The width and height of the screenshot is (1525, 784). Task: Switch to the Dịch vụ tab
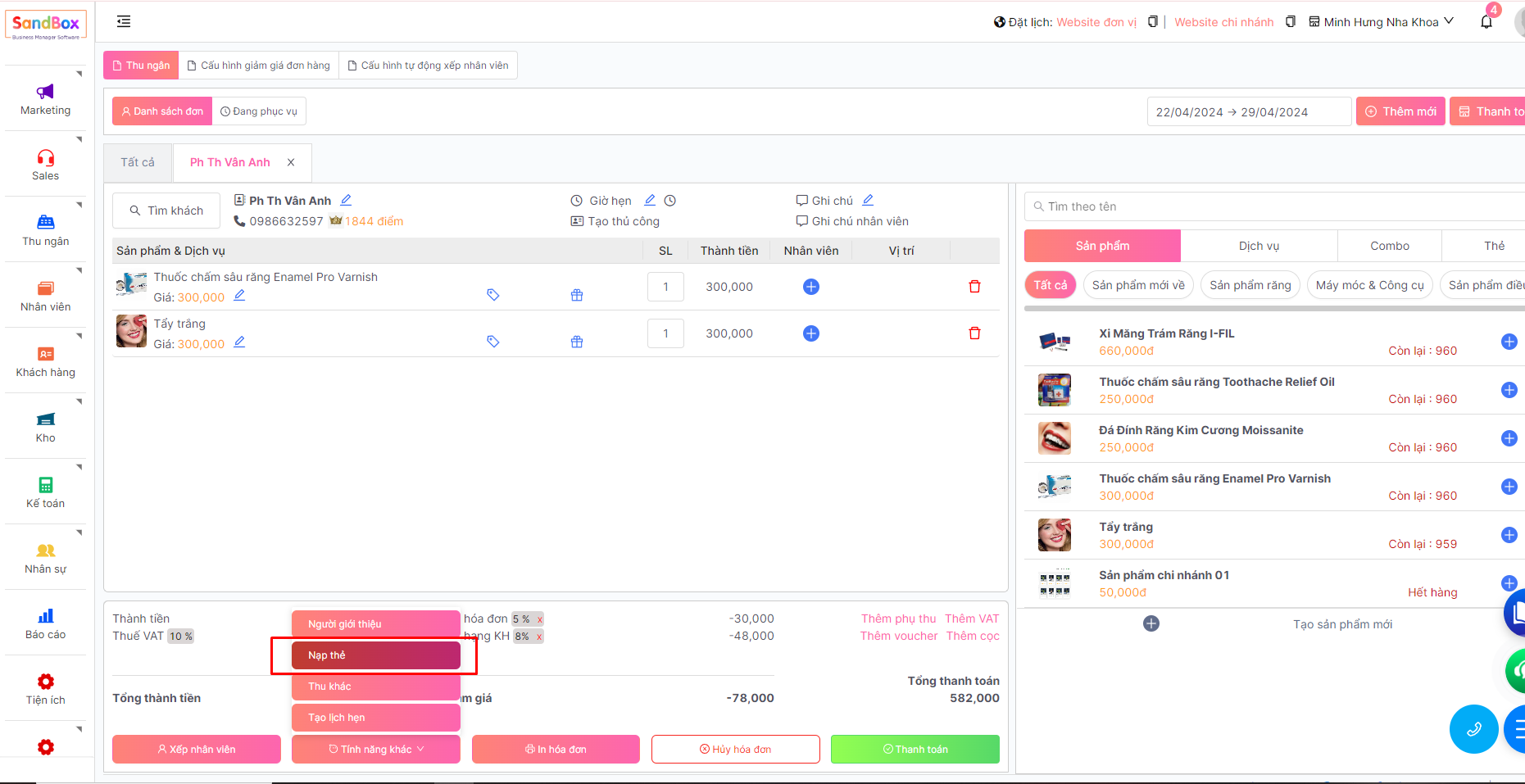click(1258, 246)
